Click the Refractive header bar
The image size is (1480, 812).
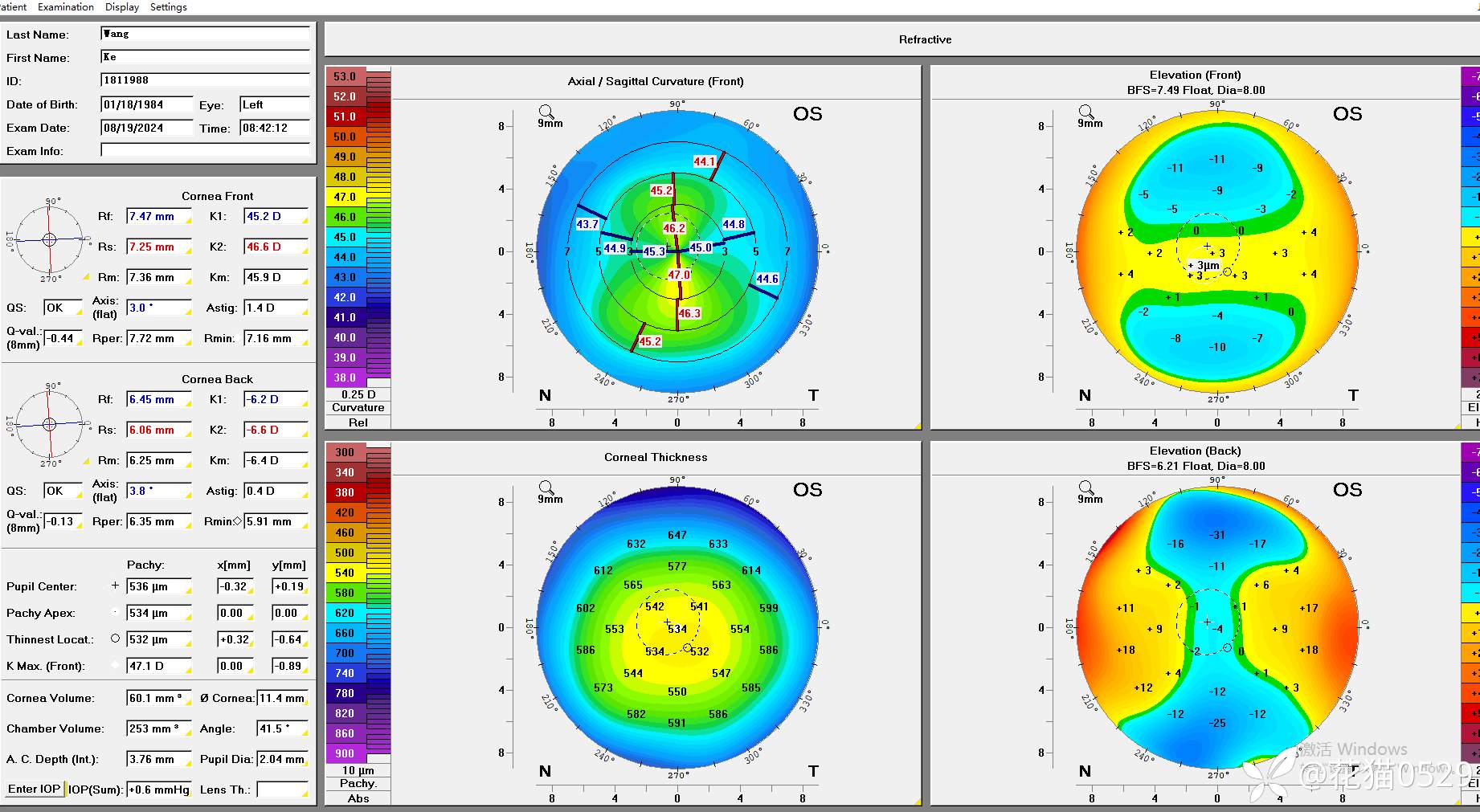tap(924, 39)
